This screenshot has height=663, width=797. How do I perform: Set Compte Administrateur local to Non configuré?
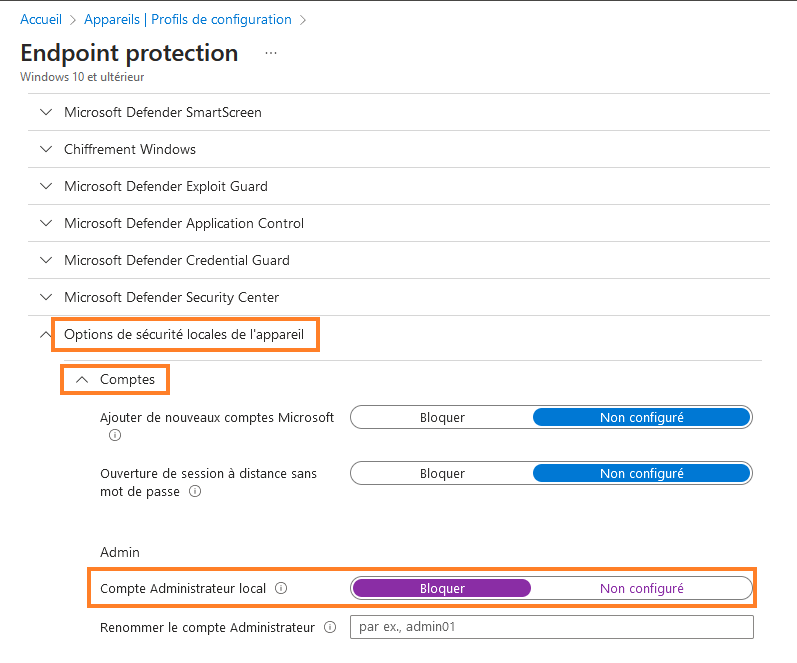[641, 588]
